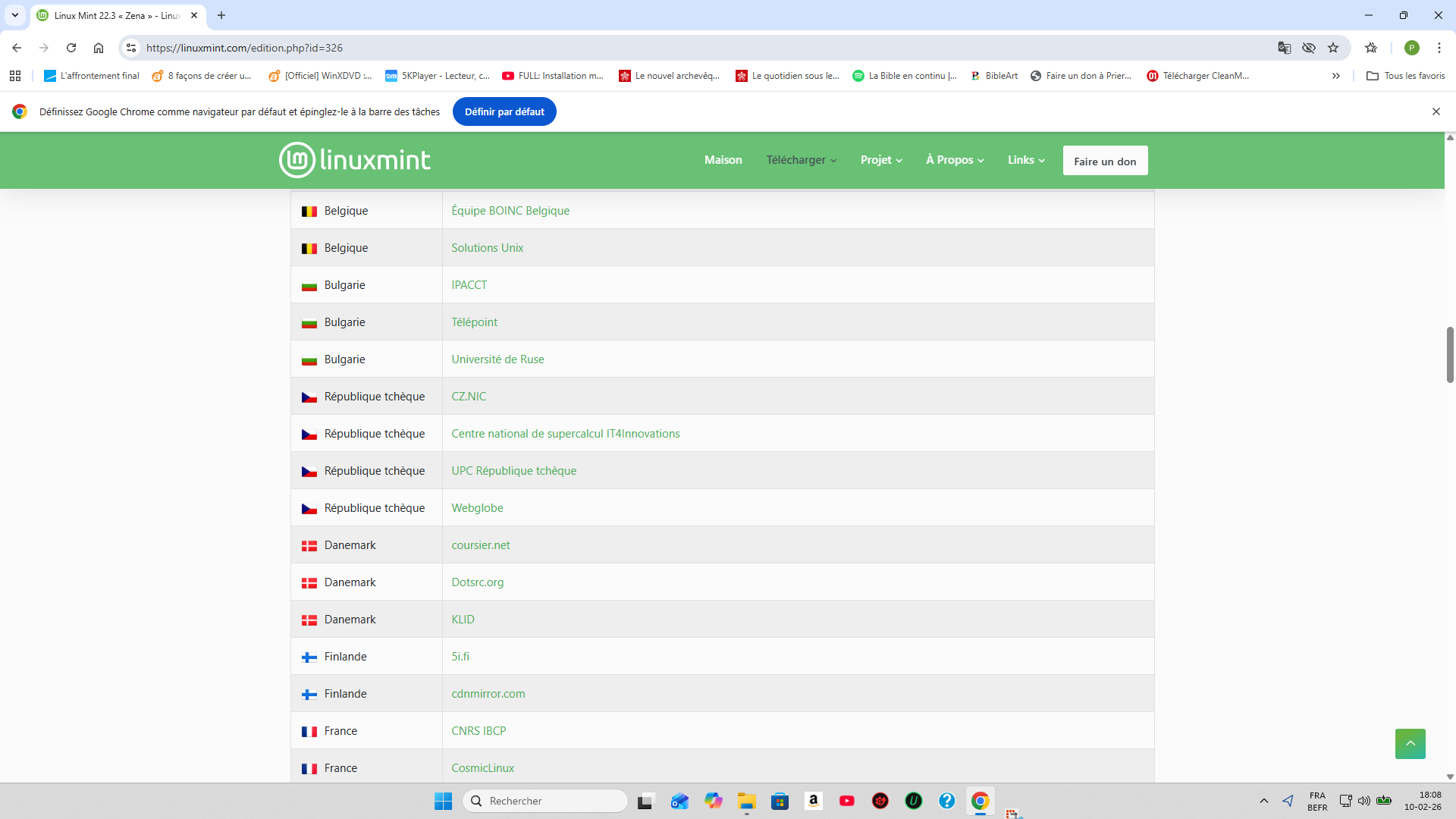Go to browser home page icon
The height and width of the screenshot is (819, 1456).
[99, 48]
